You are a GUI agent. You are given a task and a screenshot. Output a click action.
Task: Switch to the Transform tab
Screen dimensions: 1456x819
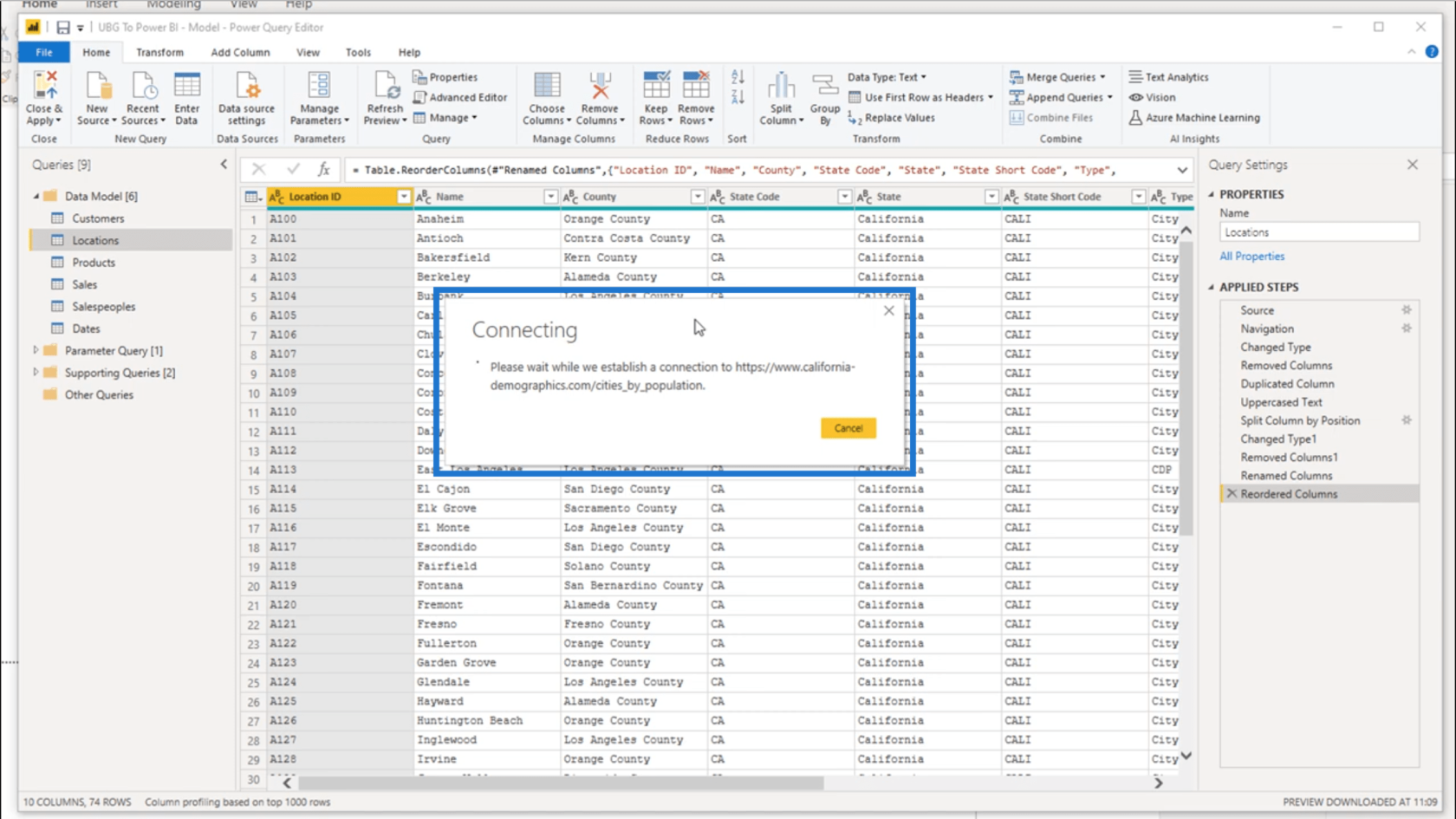point(159,52)
